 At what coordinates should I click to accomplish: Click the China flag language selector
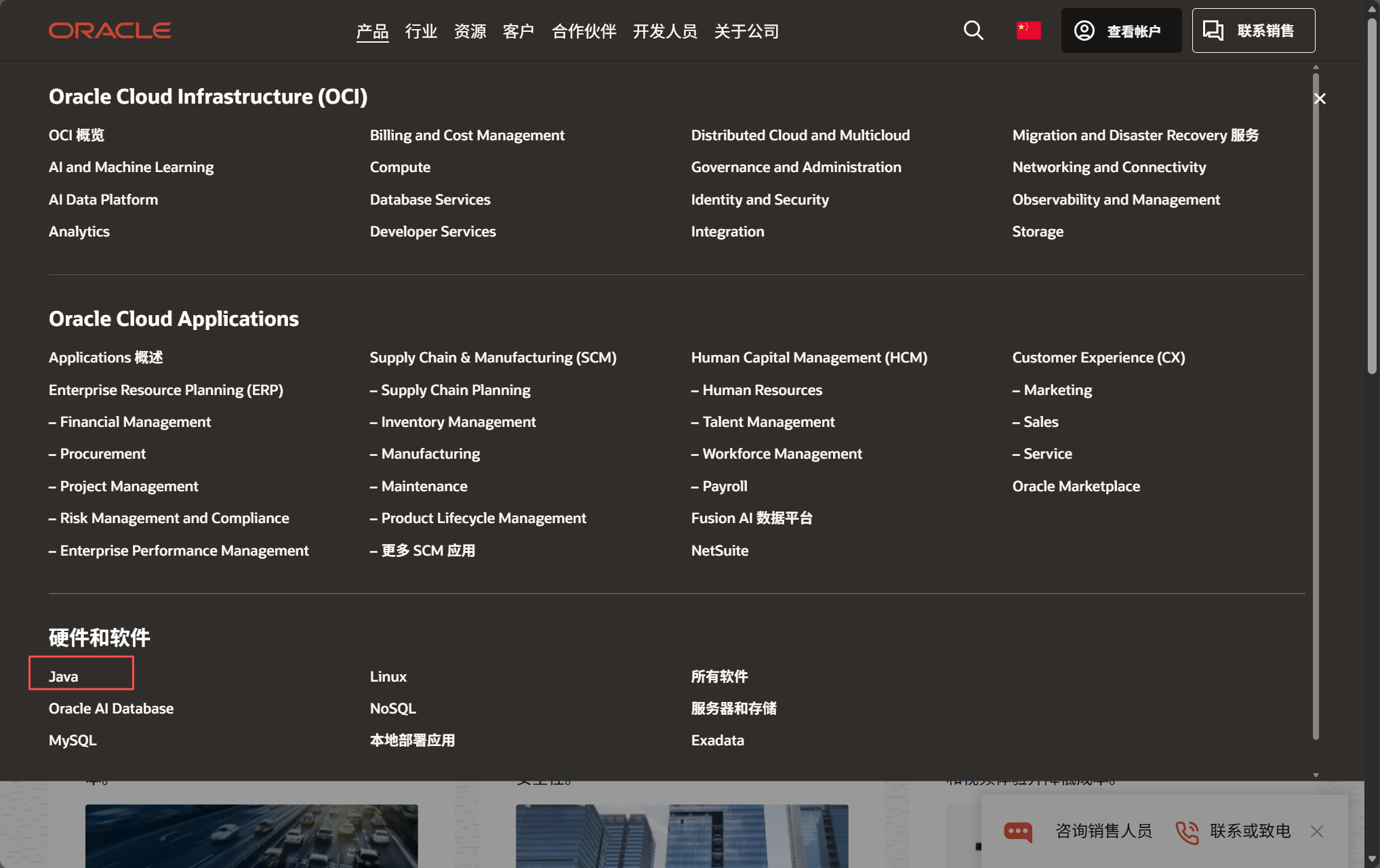pos(1028,30)
